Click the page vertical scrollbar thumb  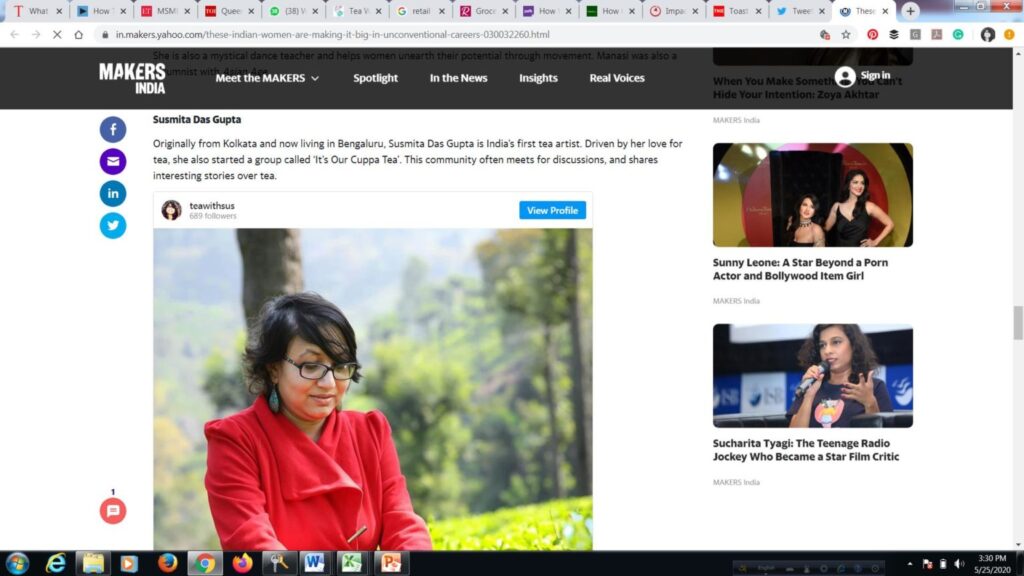coord(1017,323)
